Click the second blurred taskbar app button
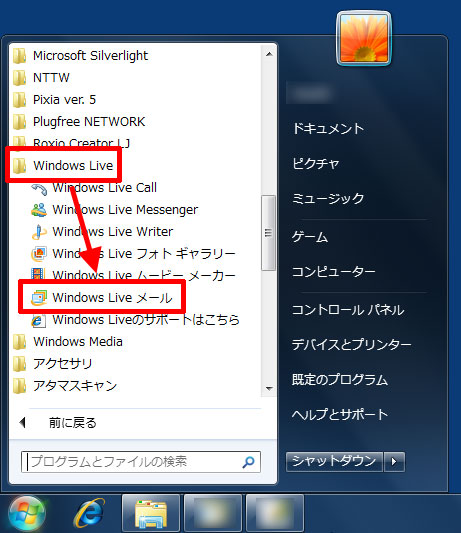 pyautogui.click(x=275, y=513)
